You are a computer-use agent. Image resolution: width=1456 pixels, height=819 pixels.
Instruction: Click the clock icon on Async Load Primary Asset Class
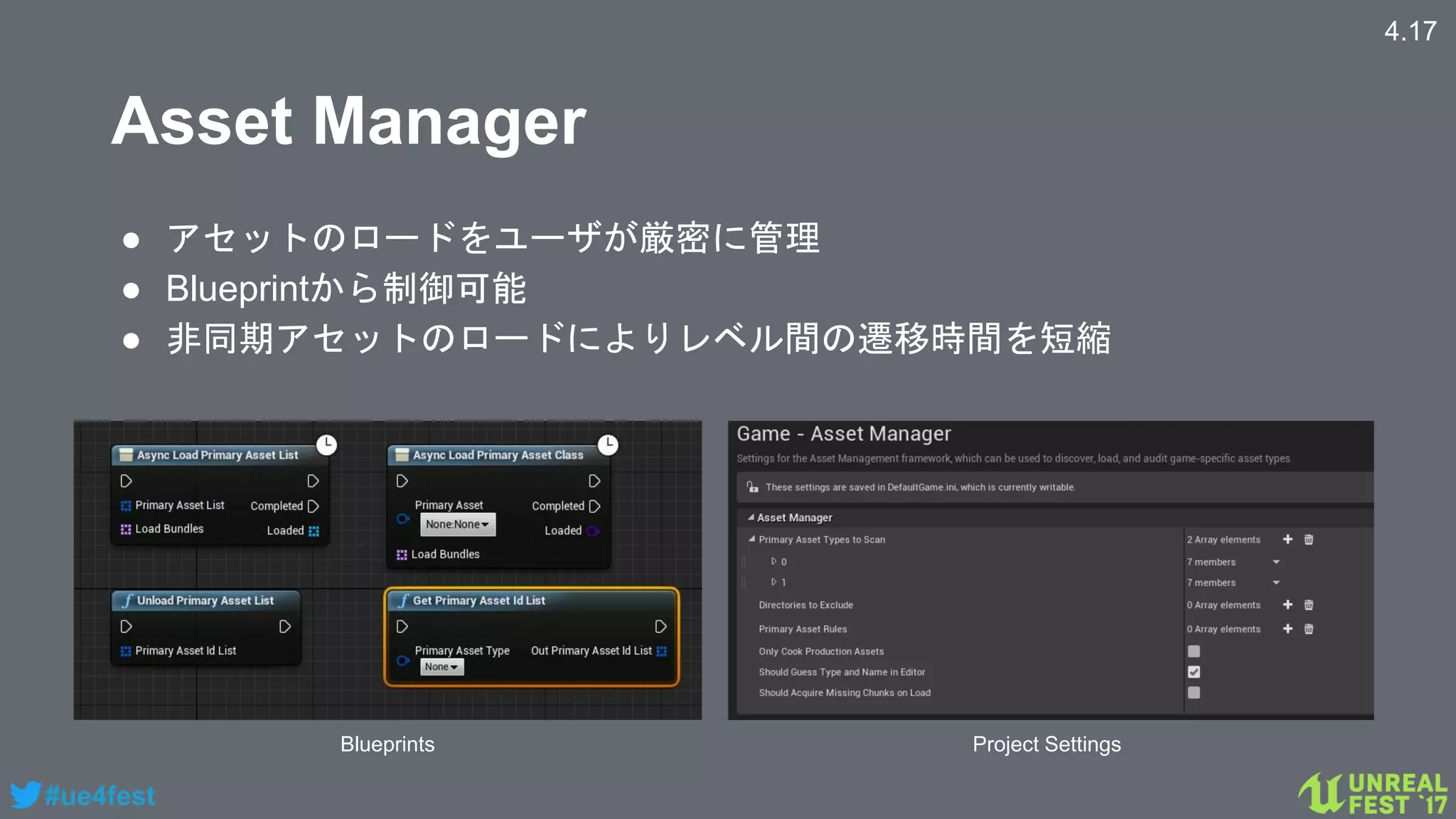coord(608,445)
